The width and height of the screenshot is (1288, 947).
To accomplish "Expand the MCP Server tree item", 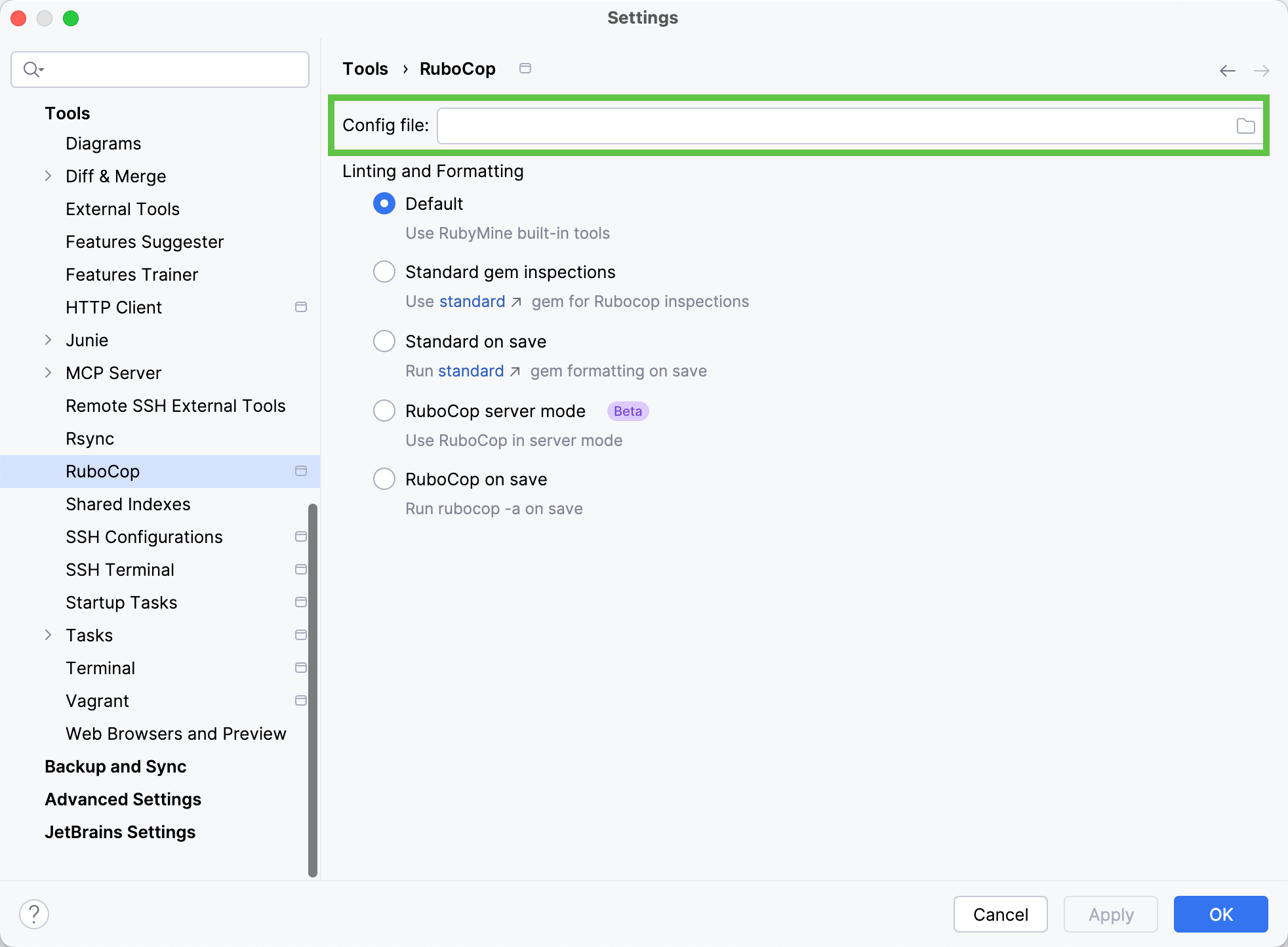I will [48, 373].
